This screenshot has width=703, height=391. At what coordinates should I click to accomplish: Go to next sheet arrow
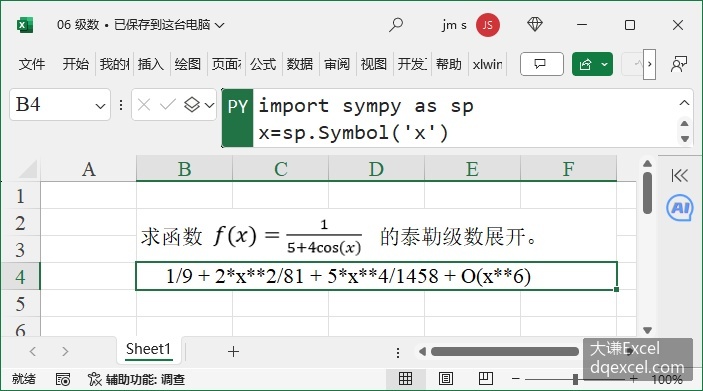point(65,351)
